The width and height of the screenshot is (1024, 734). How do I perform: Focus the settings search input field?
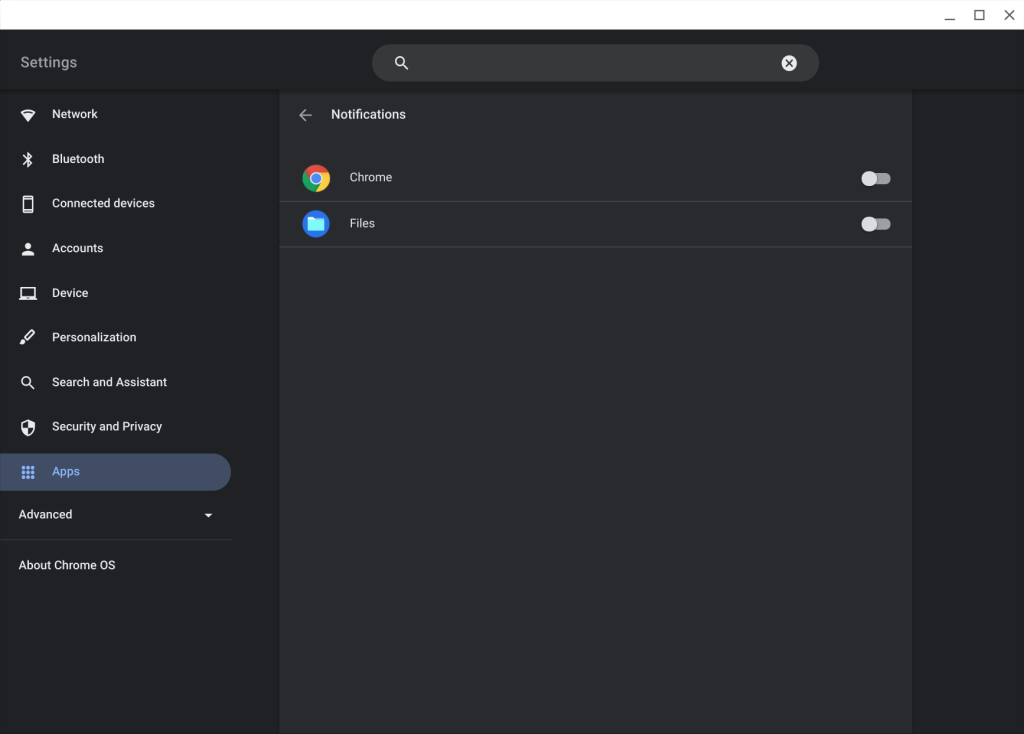(595, 63)
